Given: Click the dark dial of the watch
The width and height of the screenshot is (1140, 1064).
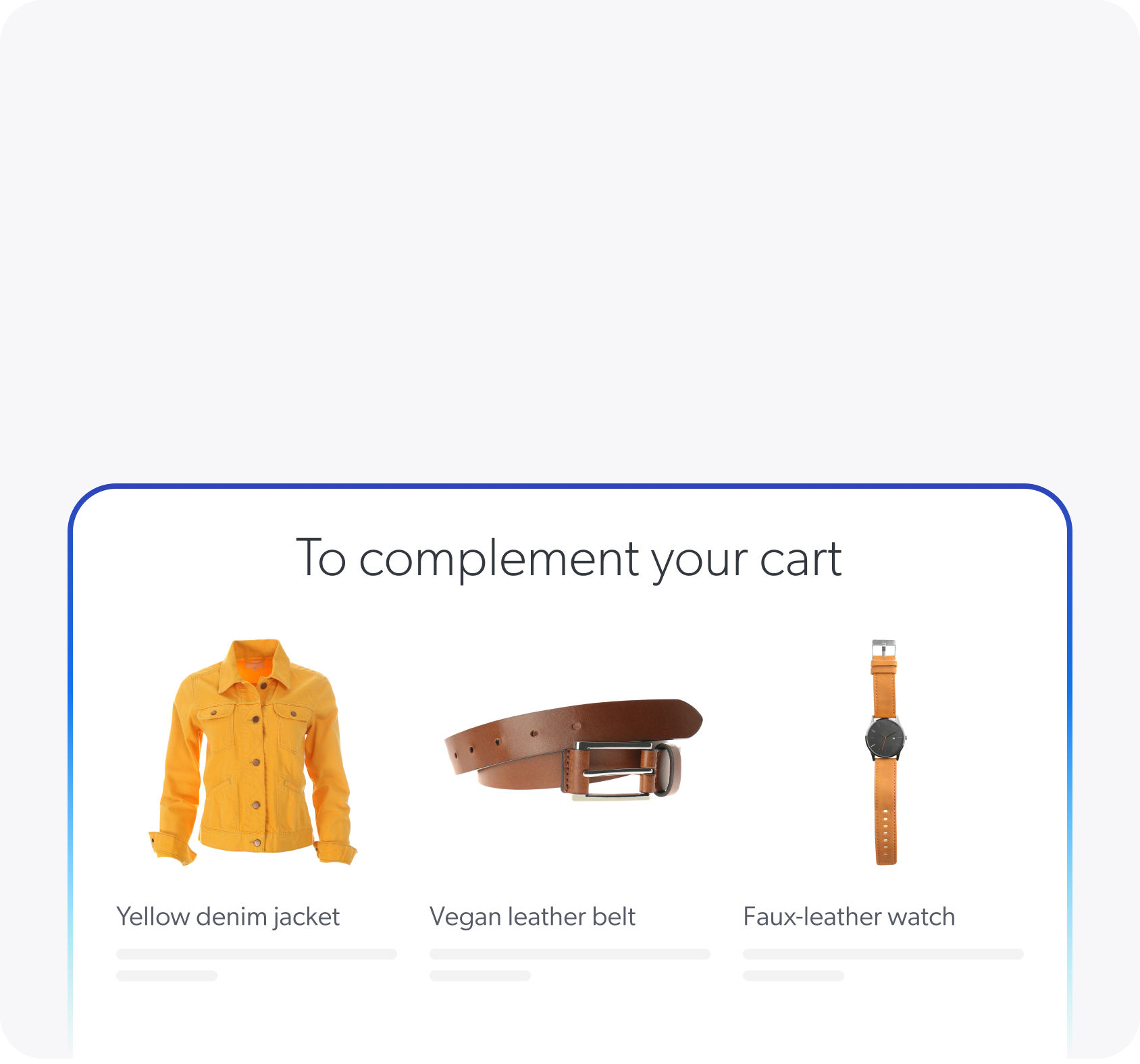Looking at the screenshot, I should pyautogui.click(x=885, y=739).
